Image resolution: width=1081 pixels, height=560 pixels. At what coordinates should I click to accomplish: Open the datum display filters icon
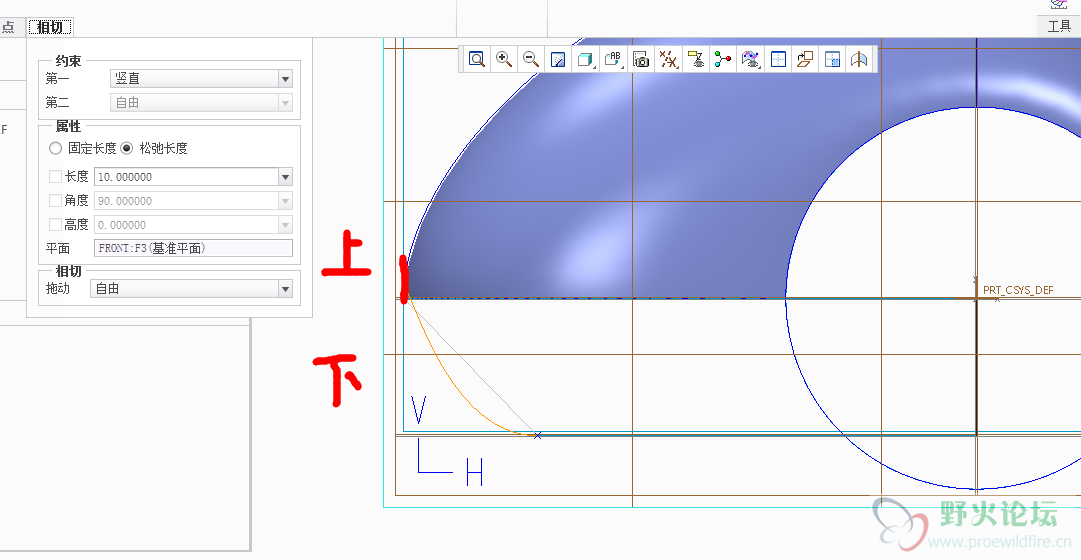[x=669, y=60]
